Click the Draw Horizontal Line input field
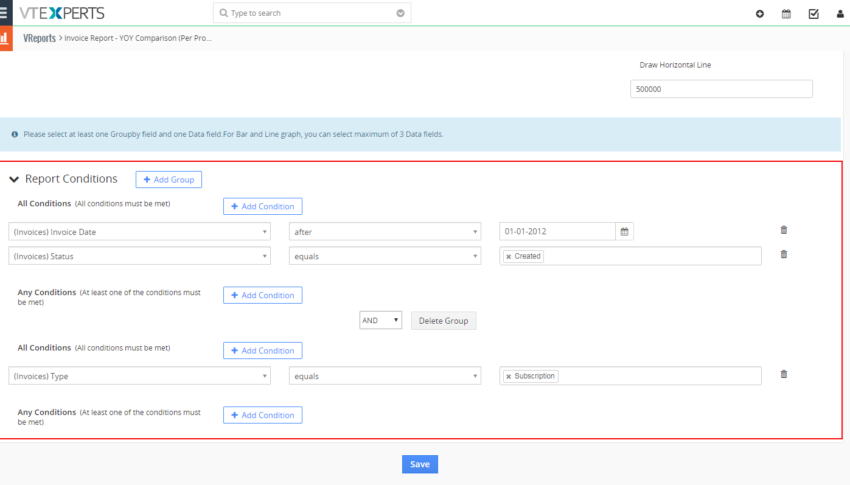 coord(721,89)
